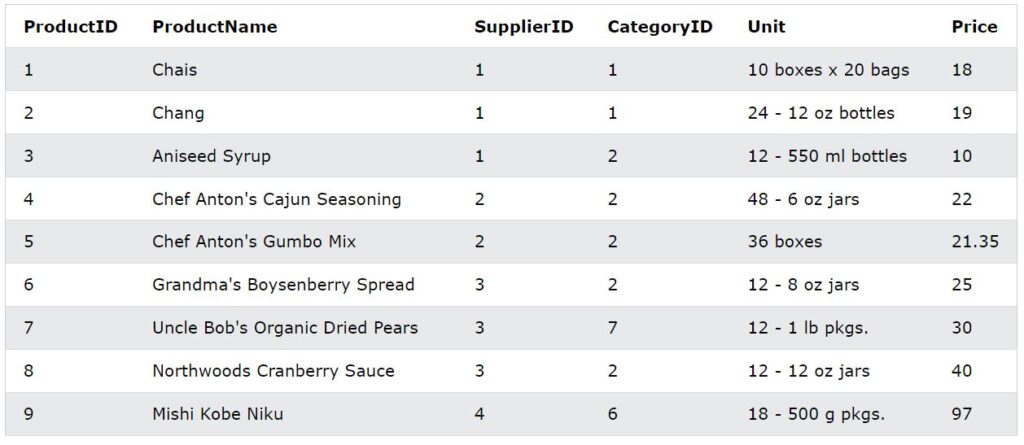1024x445 pixels.
Task: Click the ProductID column header
Action: 70,27
